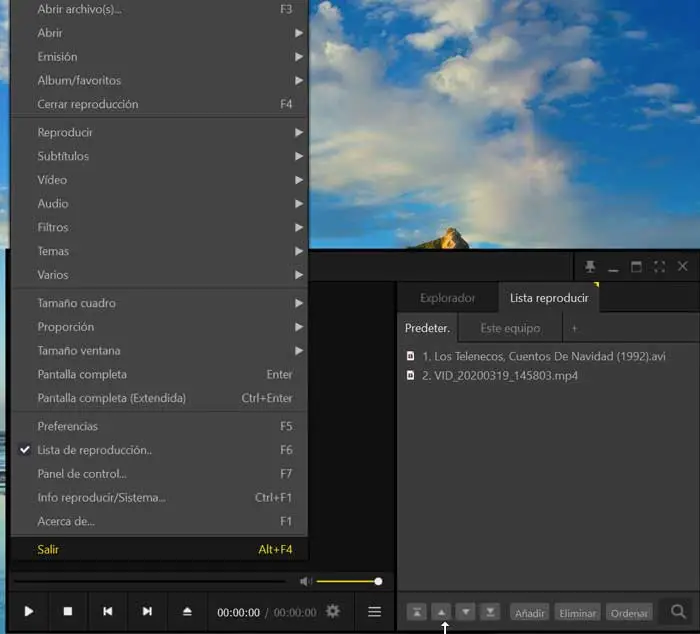Click the Añadir button
Viewport: 700px width, 634px height.
pyautogui.click(x=530, y=613)
